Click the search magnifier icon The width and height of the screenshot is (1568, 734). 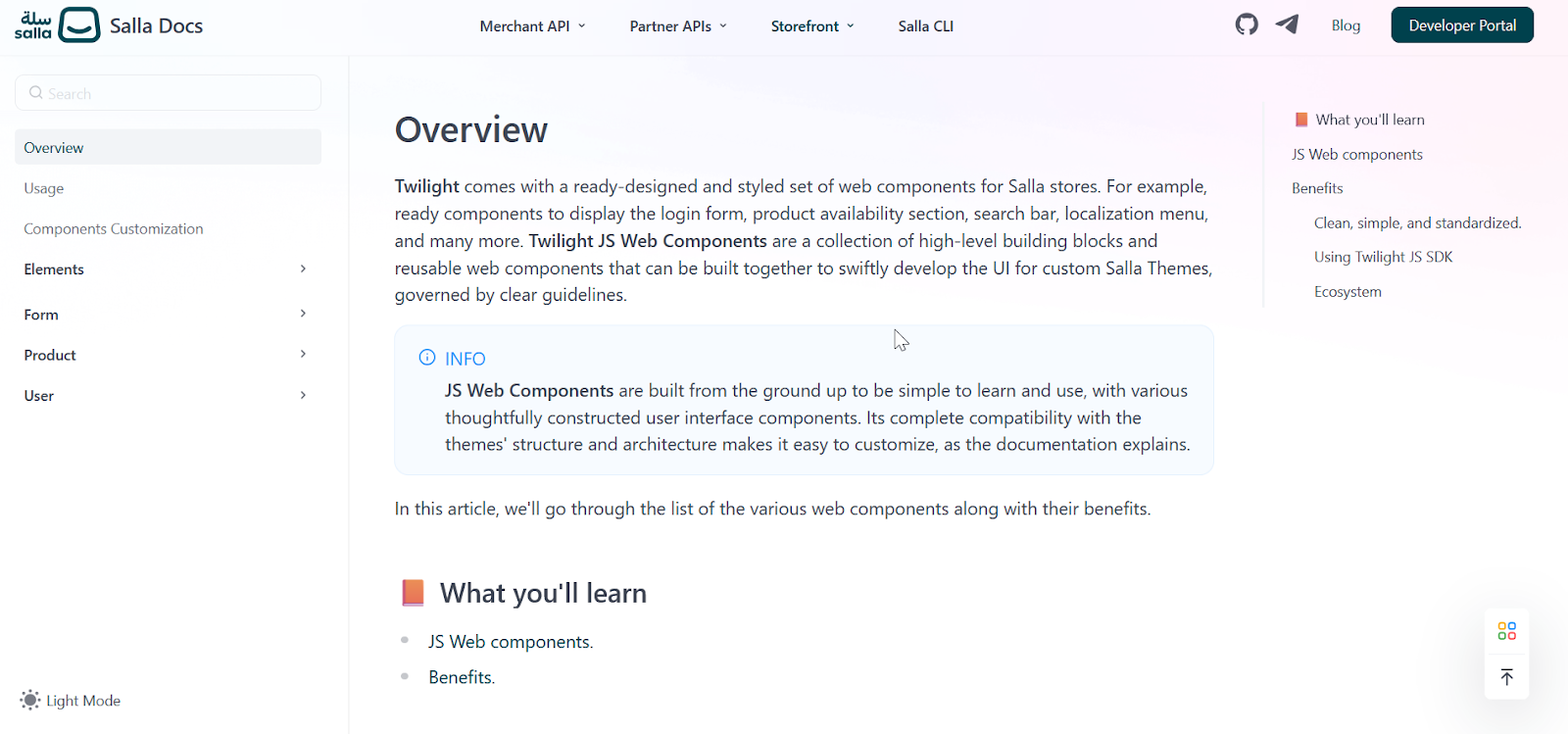[36, 93]
